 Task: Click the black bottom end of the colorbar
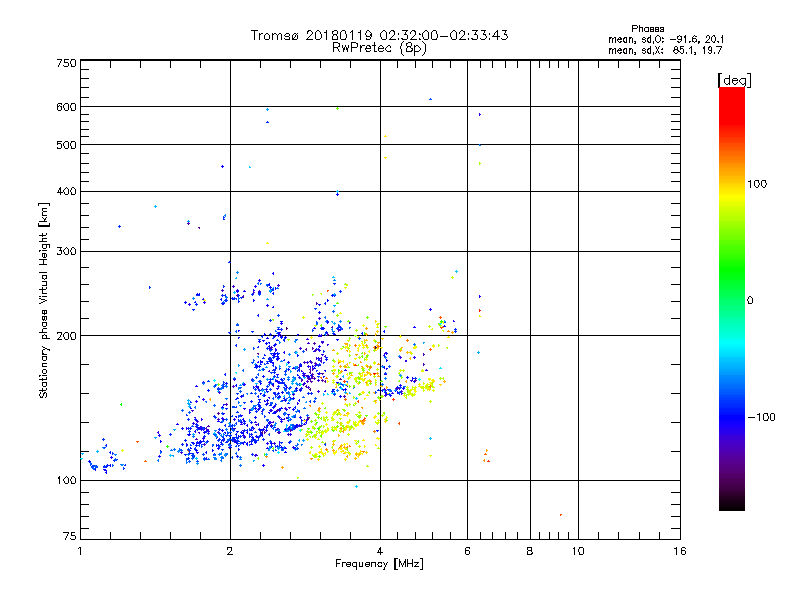[732, 503]
